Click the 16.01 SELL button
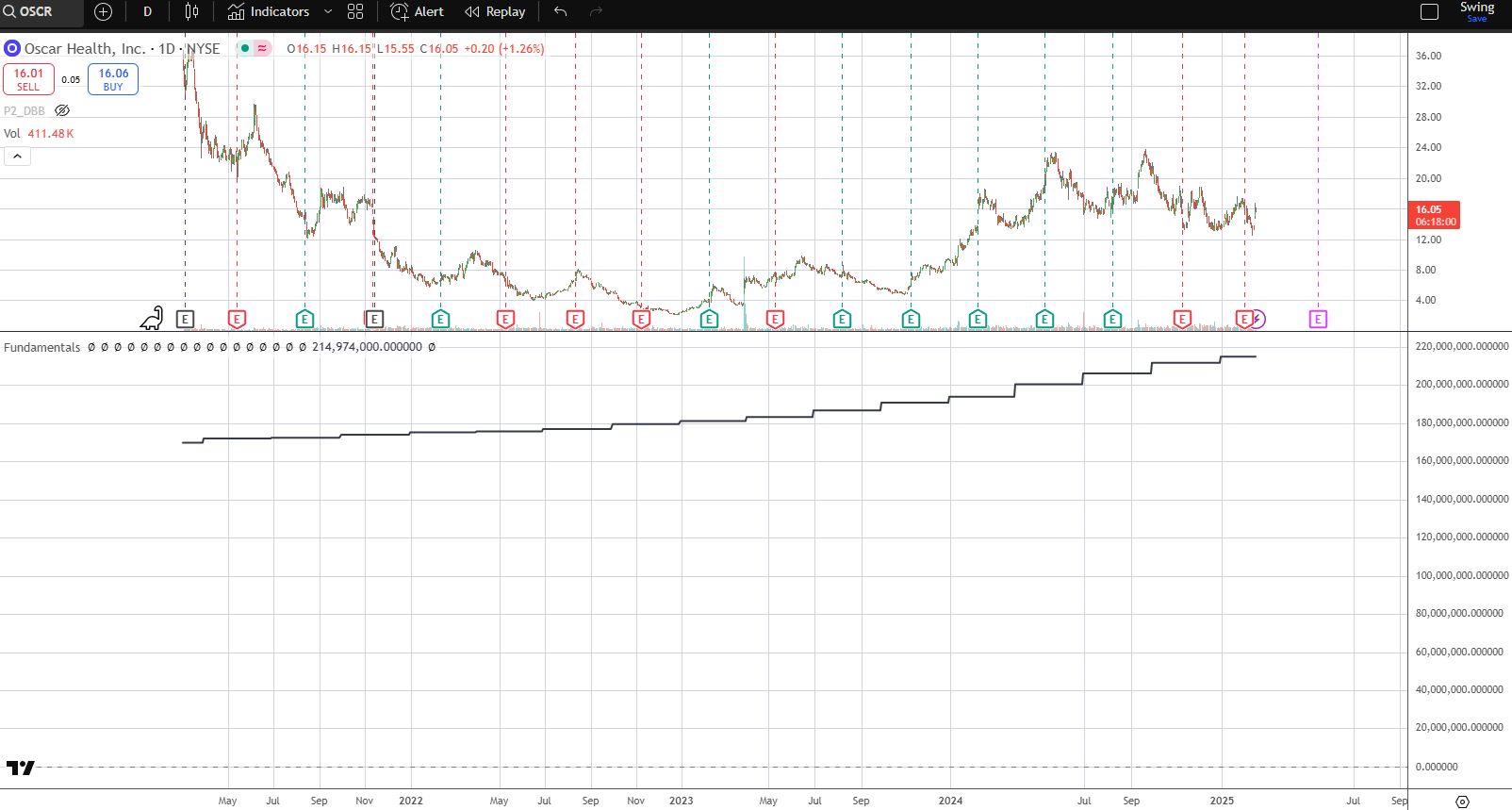This screenshot has height=810, width=1512. click(28, 79)
